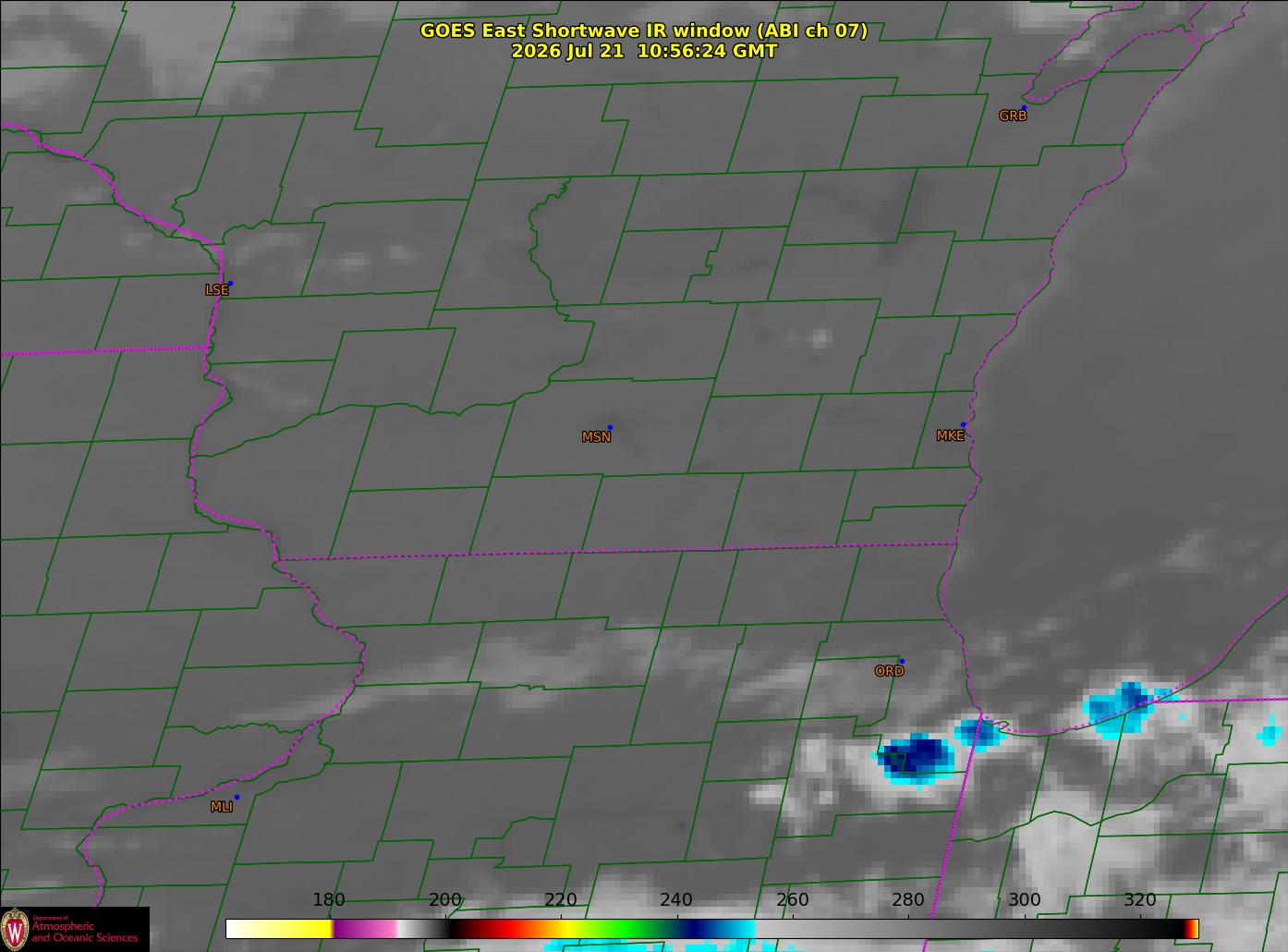Viewport: 1288px width, 952px height.
Task: Click the 280 label on the temperature scale
Action: point(908,900)
